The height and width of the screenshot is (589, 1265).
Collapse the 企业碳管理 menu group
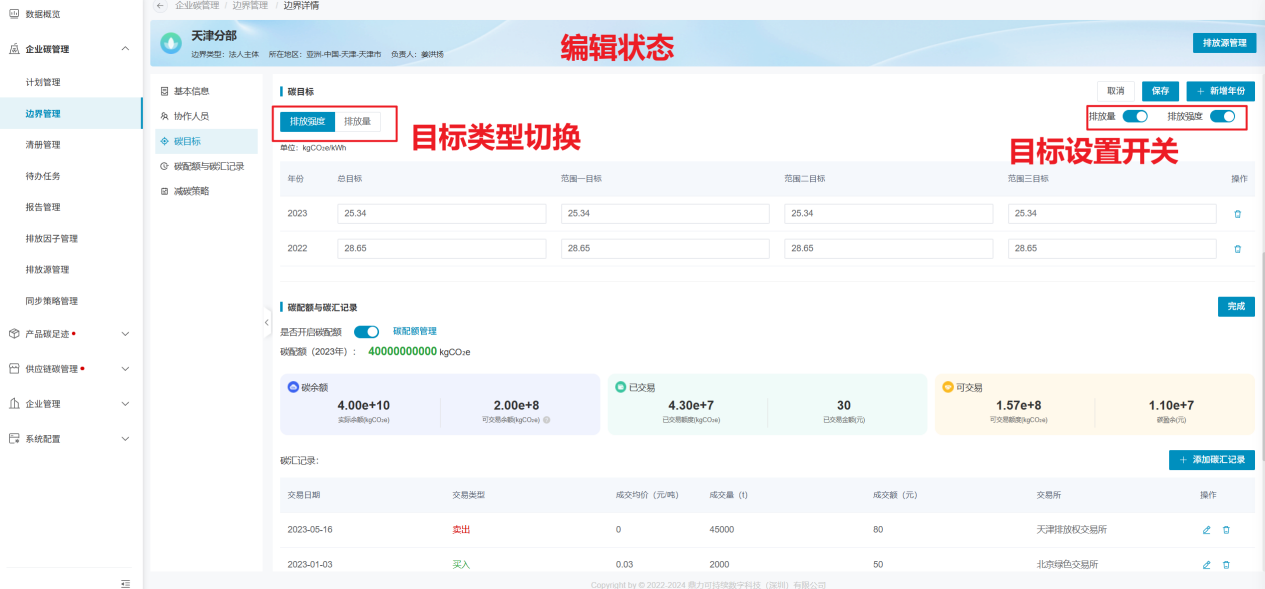point(125,49)
